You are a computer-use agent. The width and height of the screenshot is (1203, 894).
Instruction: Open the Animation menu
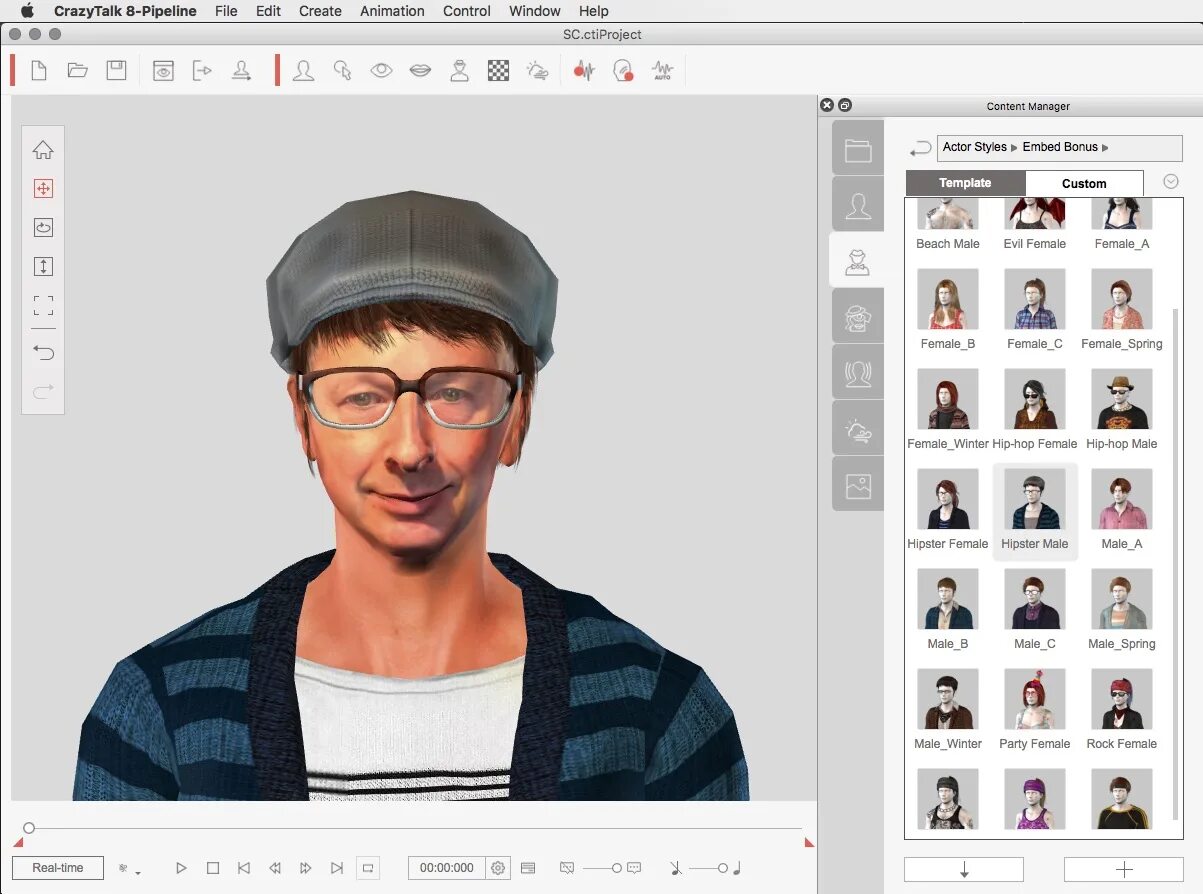pyautogui.click(x=392, y=11)
